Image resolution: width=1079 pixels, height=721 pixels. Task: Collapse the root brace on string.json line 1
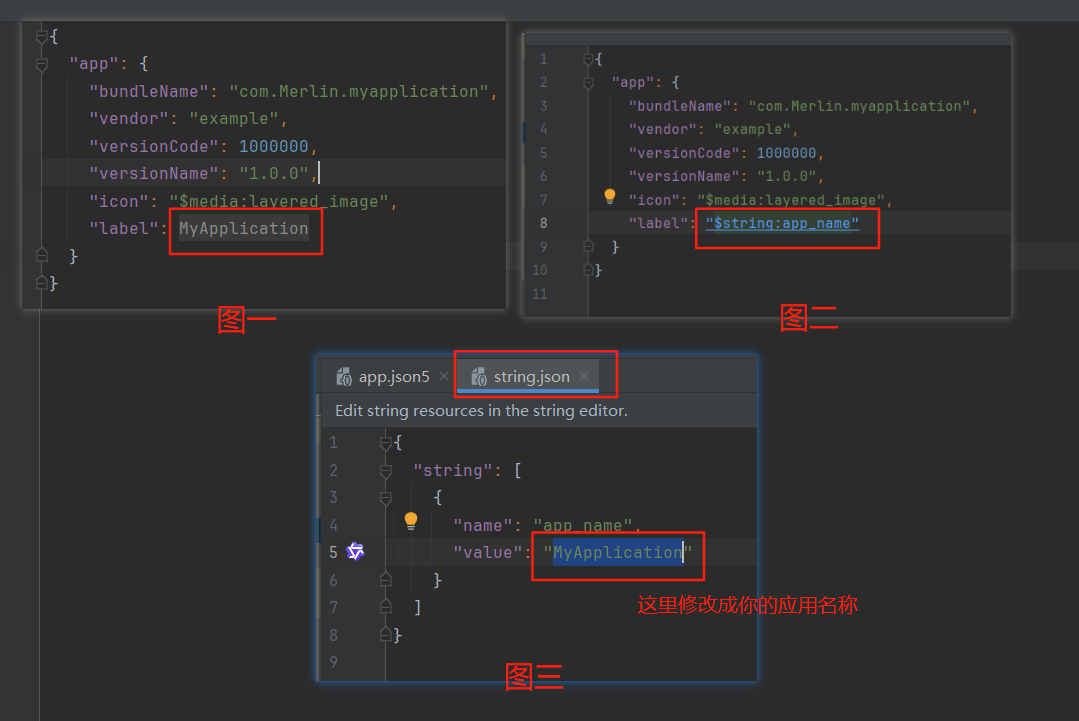tap(385, 443)
